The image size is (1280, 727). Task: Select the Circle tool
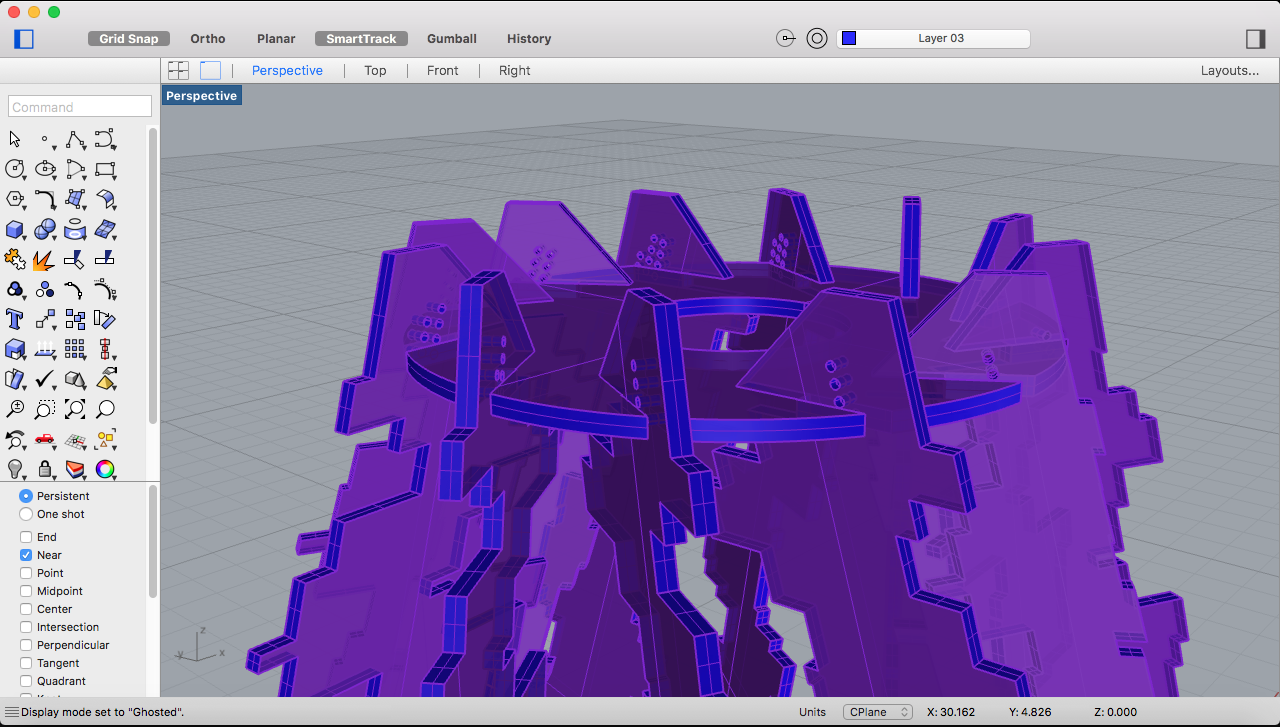[x=15, y=169]
